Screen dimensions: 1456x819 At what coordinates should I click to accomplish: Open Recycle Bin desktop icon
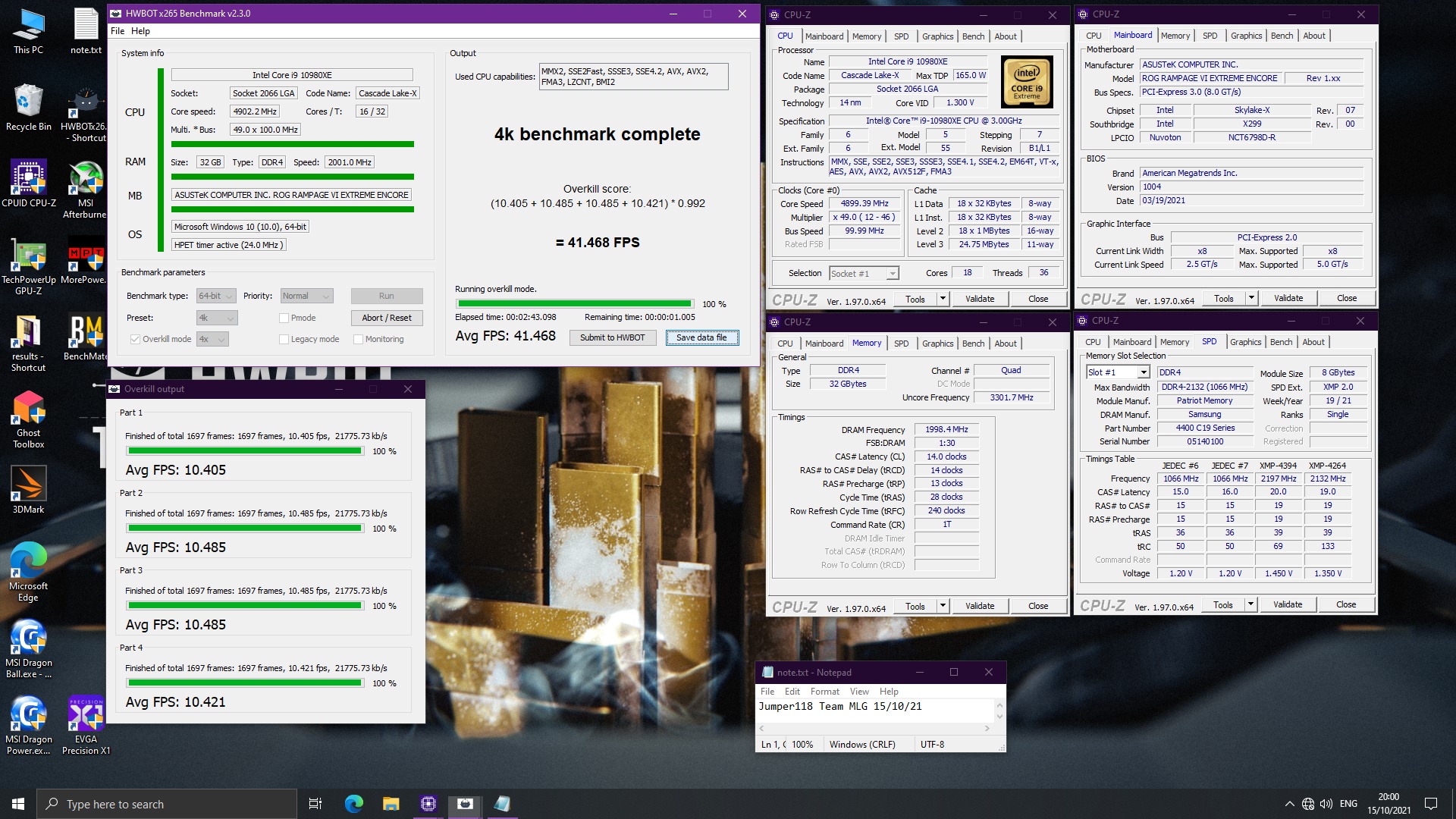coord(28,108)
